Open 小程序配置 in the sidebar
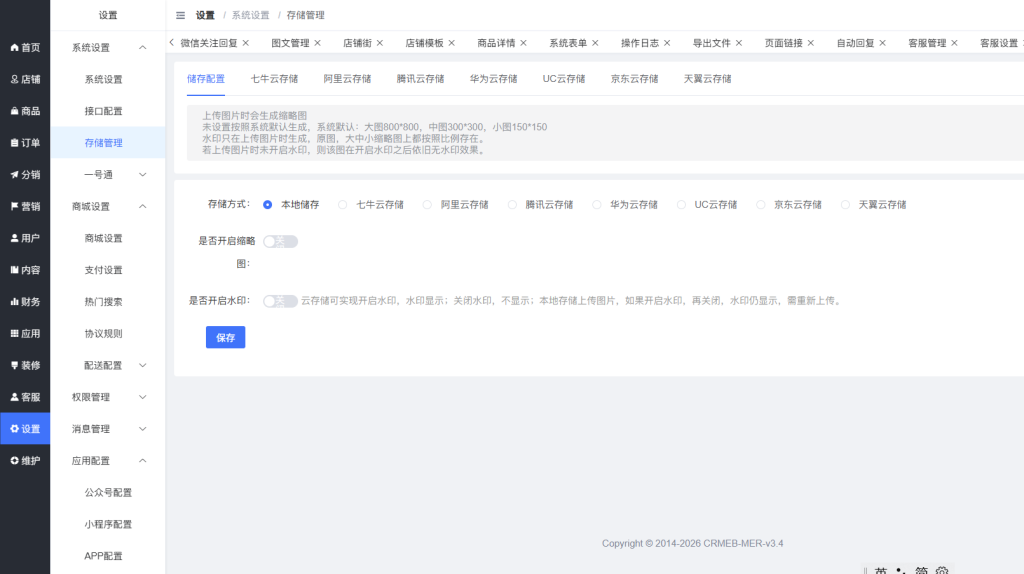 click(x=108, y=524)
